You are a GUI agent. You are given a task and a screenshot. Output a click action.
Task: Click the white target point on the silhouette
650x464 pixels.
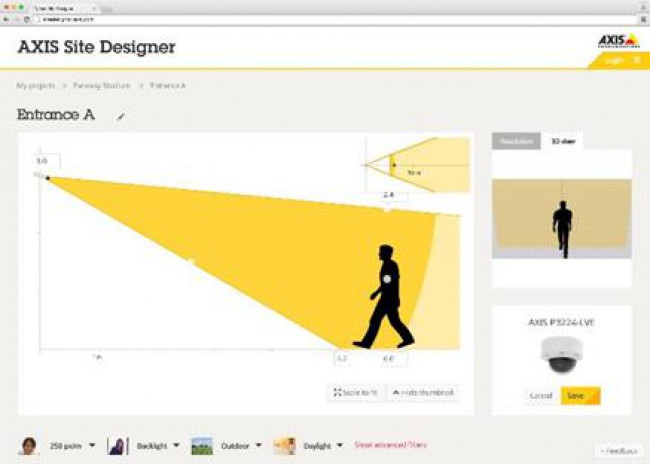coord(386,281)
